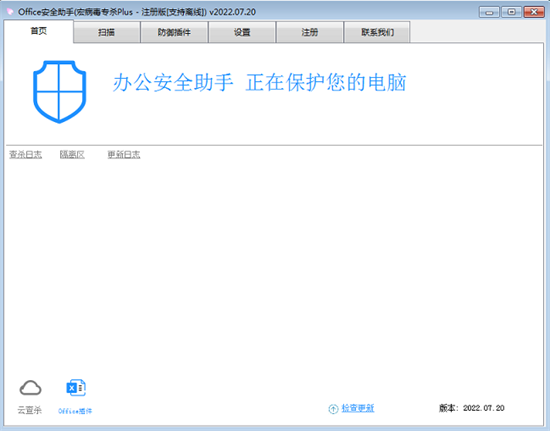The height and width of the screenshot is (431, 550).
Task: Click the 检查更新 link
Action: click(x=358, y=408)
